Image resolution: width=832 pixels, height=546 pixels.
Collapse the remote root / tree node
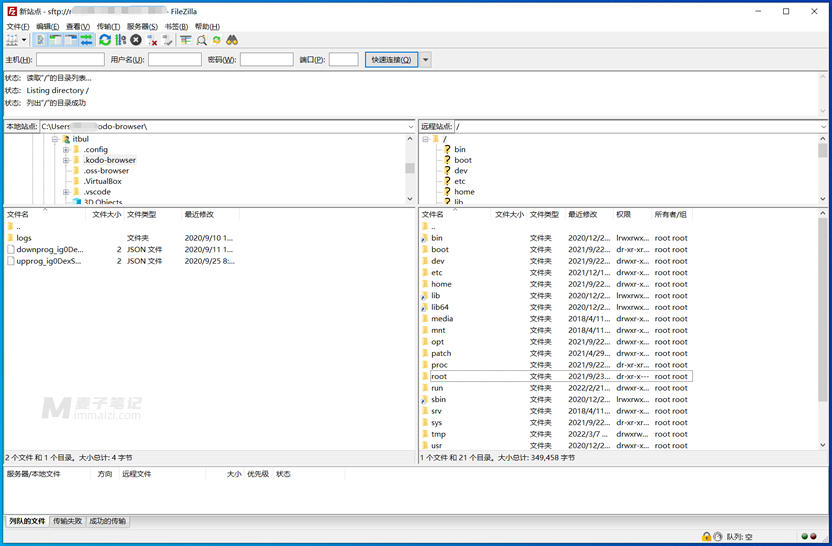point(426,139)
